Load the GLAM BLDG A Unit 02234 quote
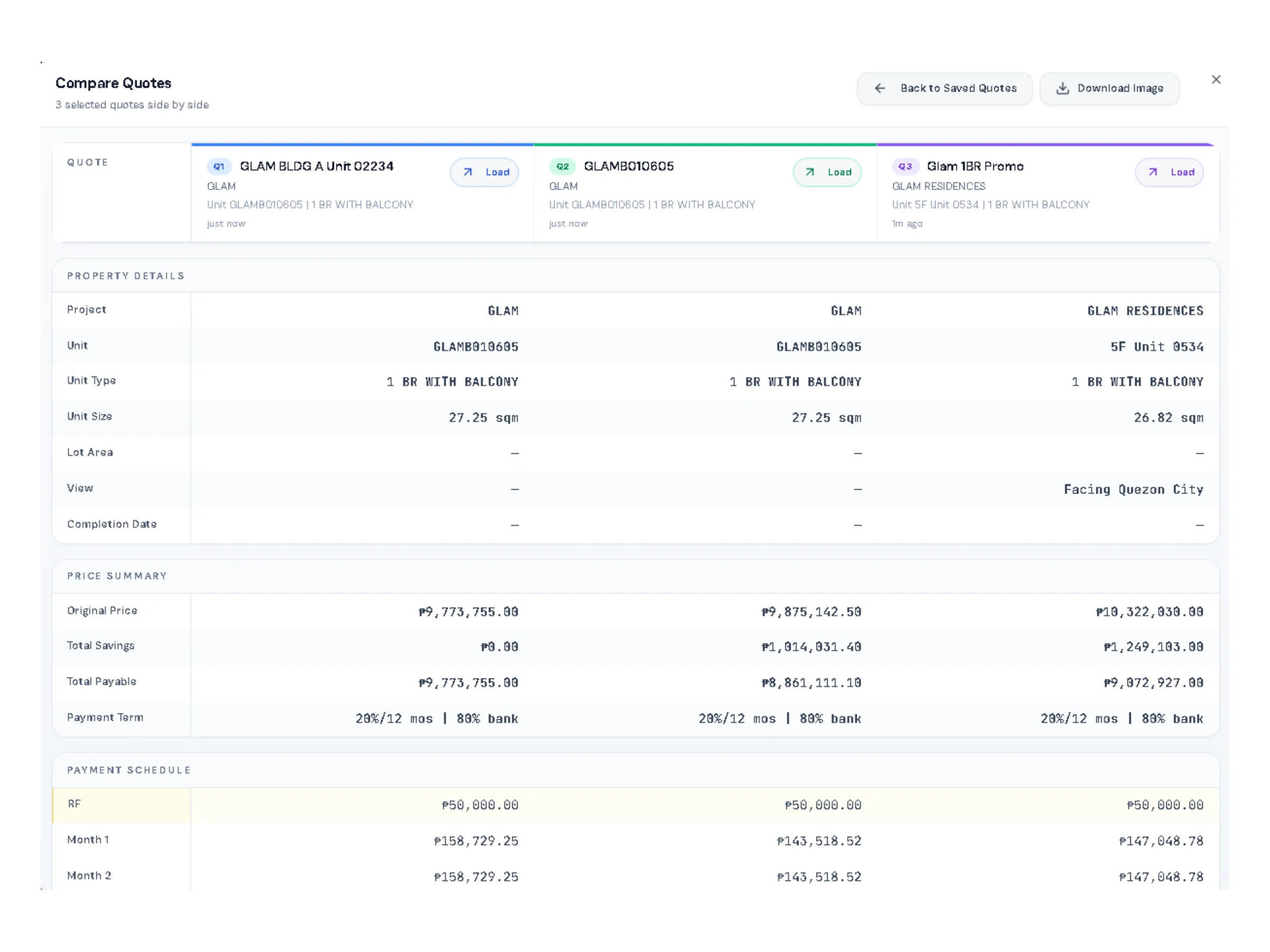1270x952 pixels. pyautogui.click(x=485, y=172)
